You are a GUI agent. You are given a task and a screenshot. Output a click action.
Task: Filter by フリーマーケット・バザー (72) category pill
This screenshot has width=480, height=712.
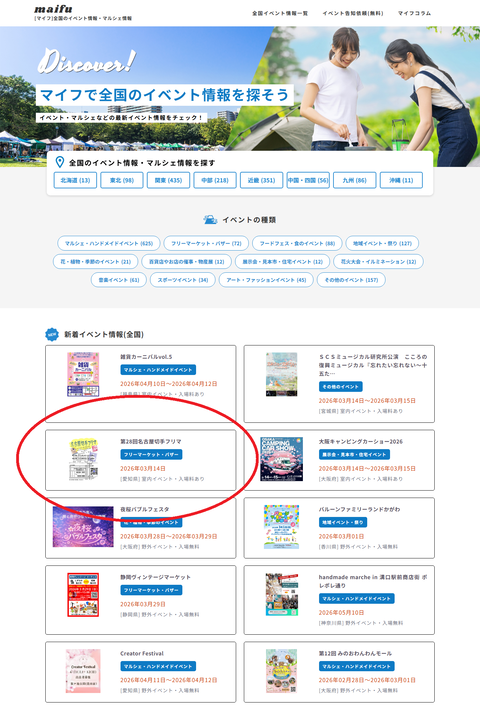[x=206, y=243]
